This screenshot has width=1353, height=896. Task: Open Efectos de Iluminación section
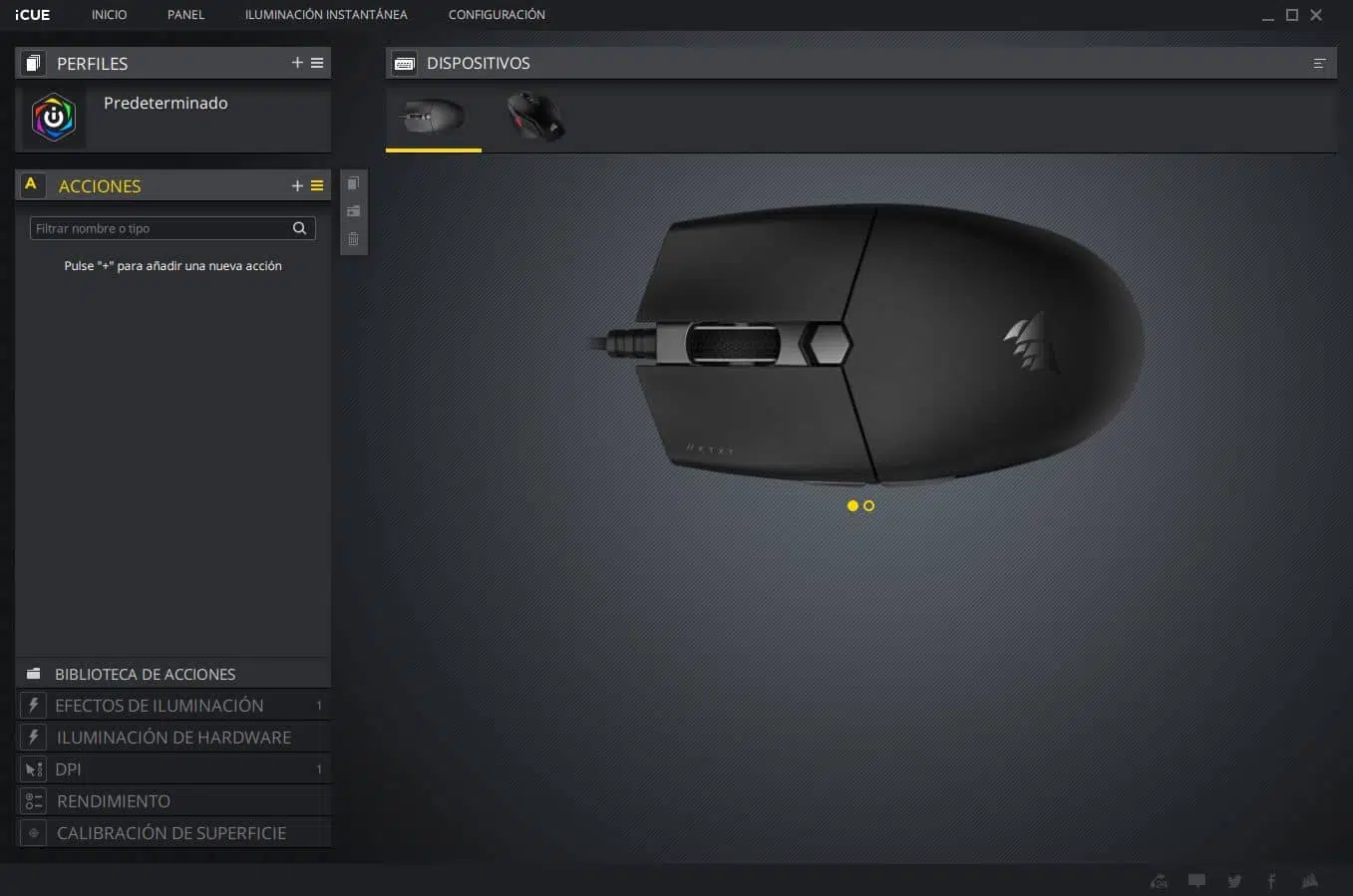tap(174, 706)
